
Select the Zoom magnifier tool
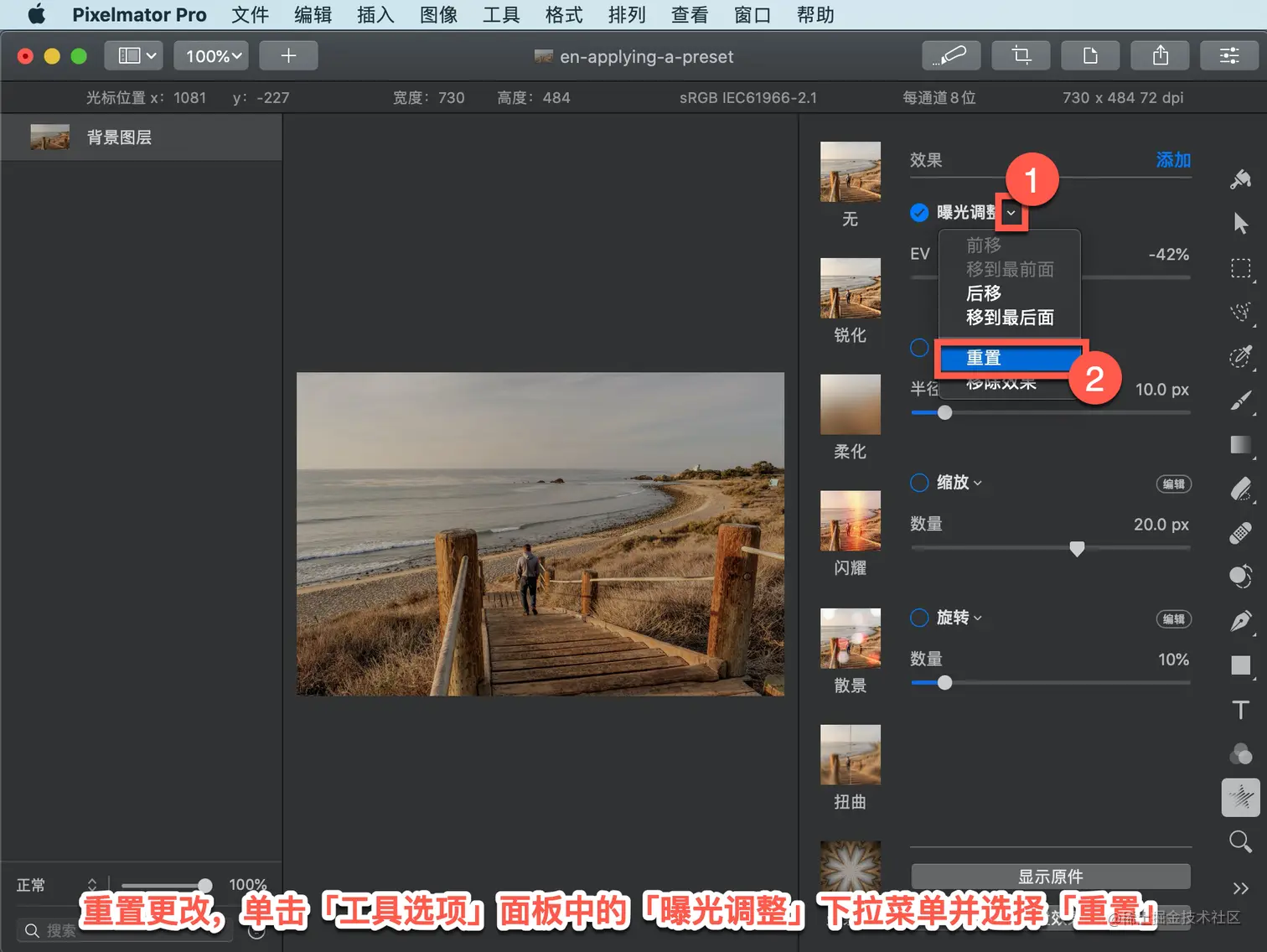point(1241,841)
